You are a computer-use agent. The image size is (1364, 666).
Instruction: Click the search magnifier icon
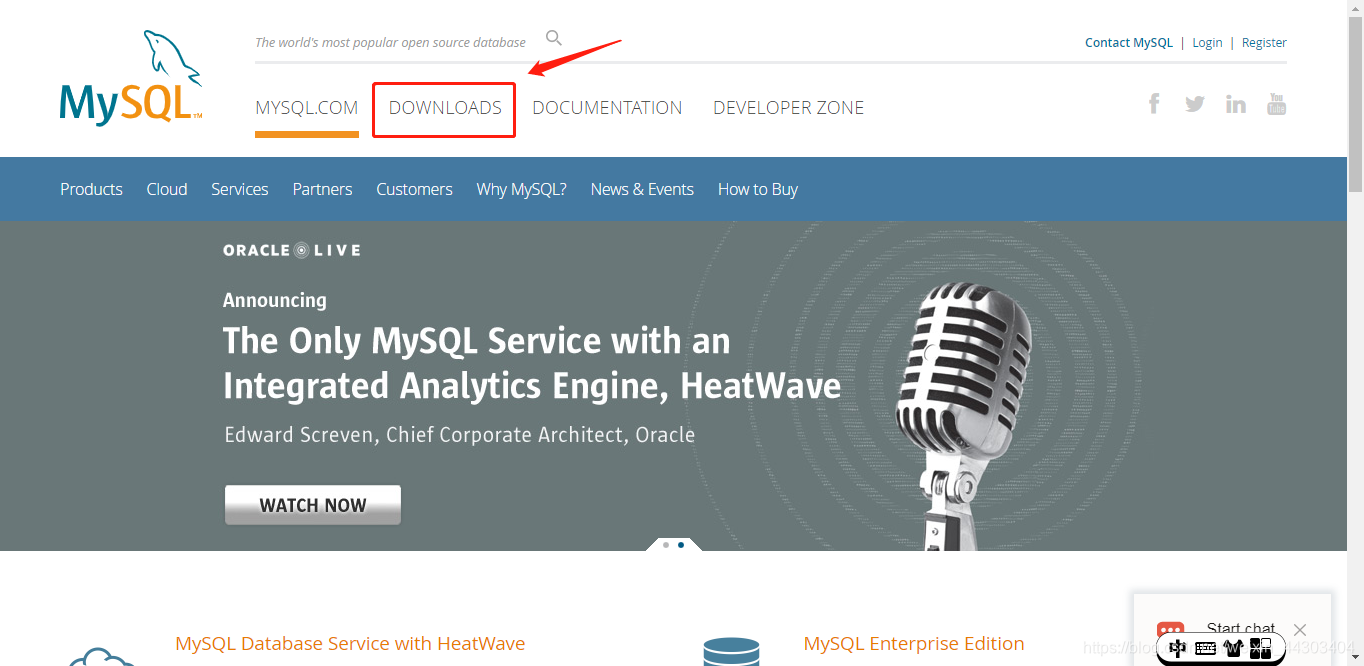tap(554, 38)
